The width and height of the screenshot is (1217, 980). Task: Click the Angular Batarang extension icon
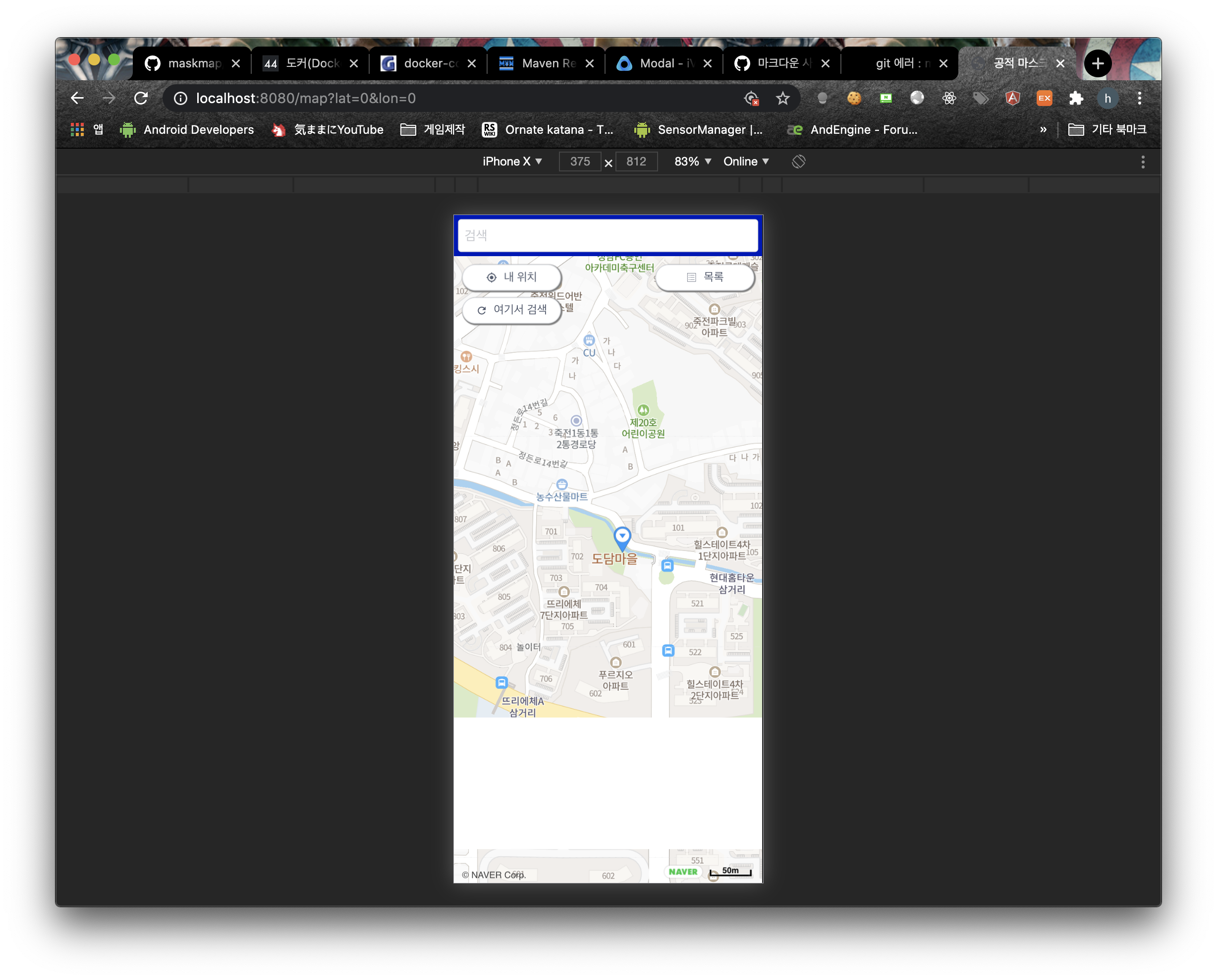coord(1013,98)
